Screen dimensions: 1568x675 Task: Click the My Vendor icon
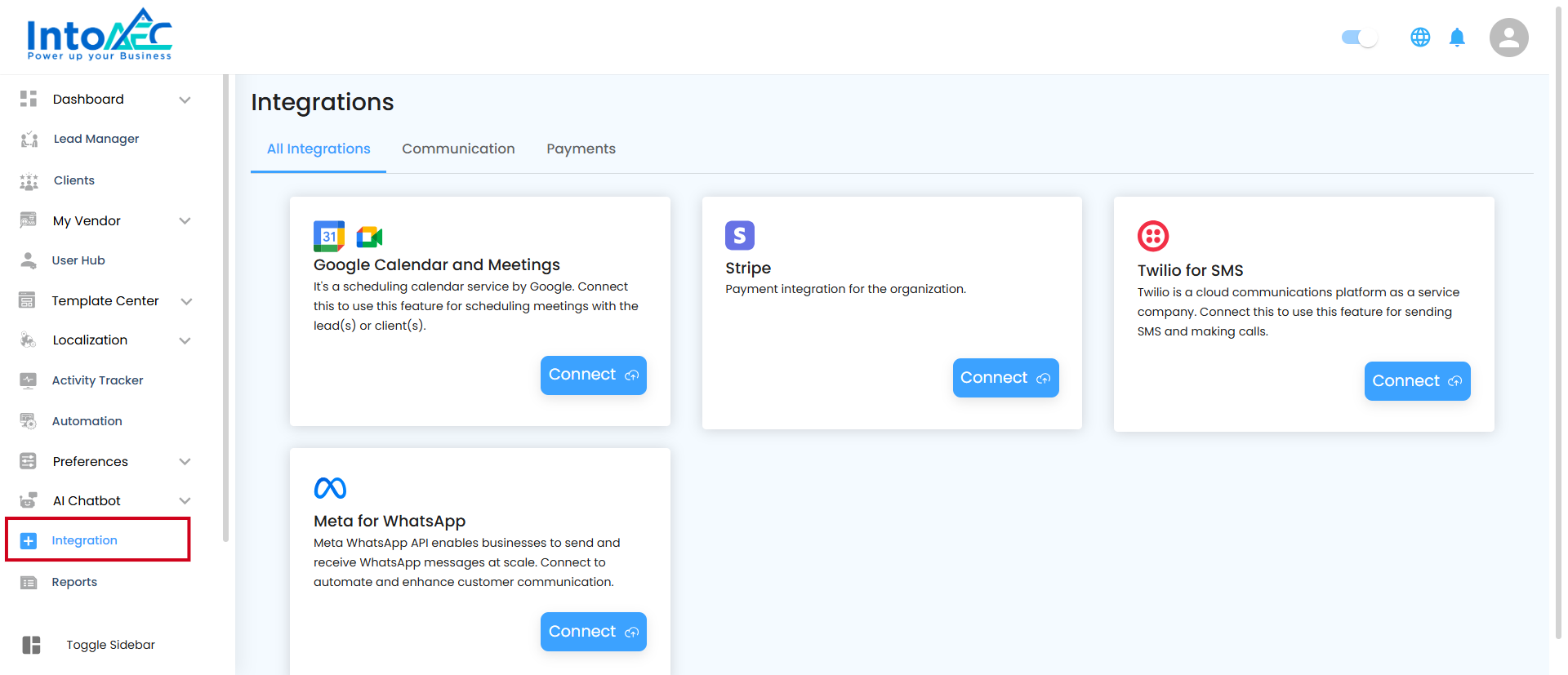(x=29, y=220)
